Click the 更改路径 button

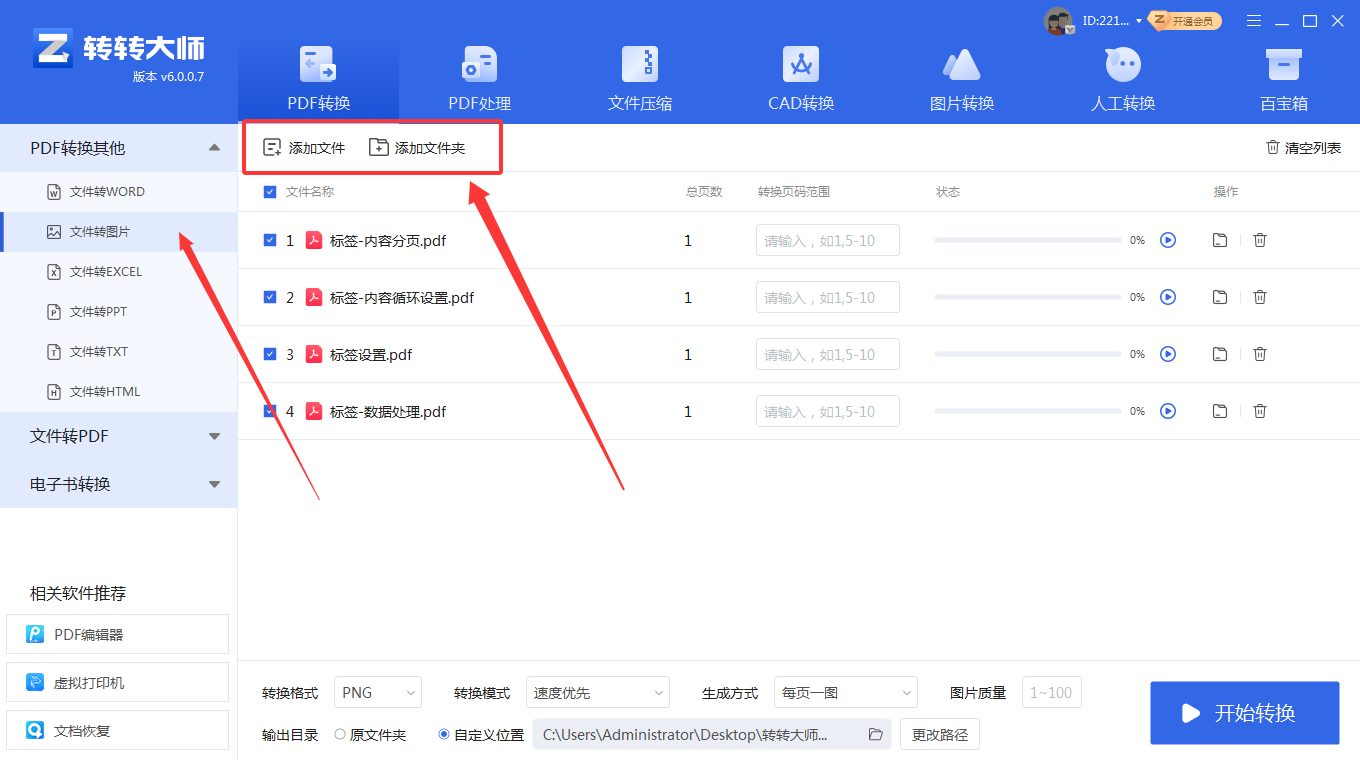click(940, 735)
